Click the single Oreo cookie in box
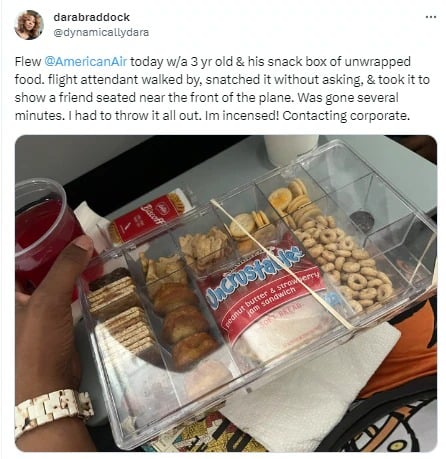This screenshot has width=446, height=459. (x=362, y=221)
